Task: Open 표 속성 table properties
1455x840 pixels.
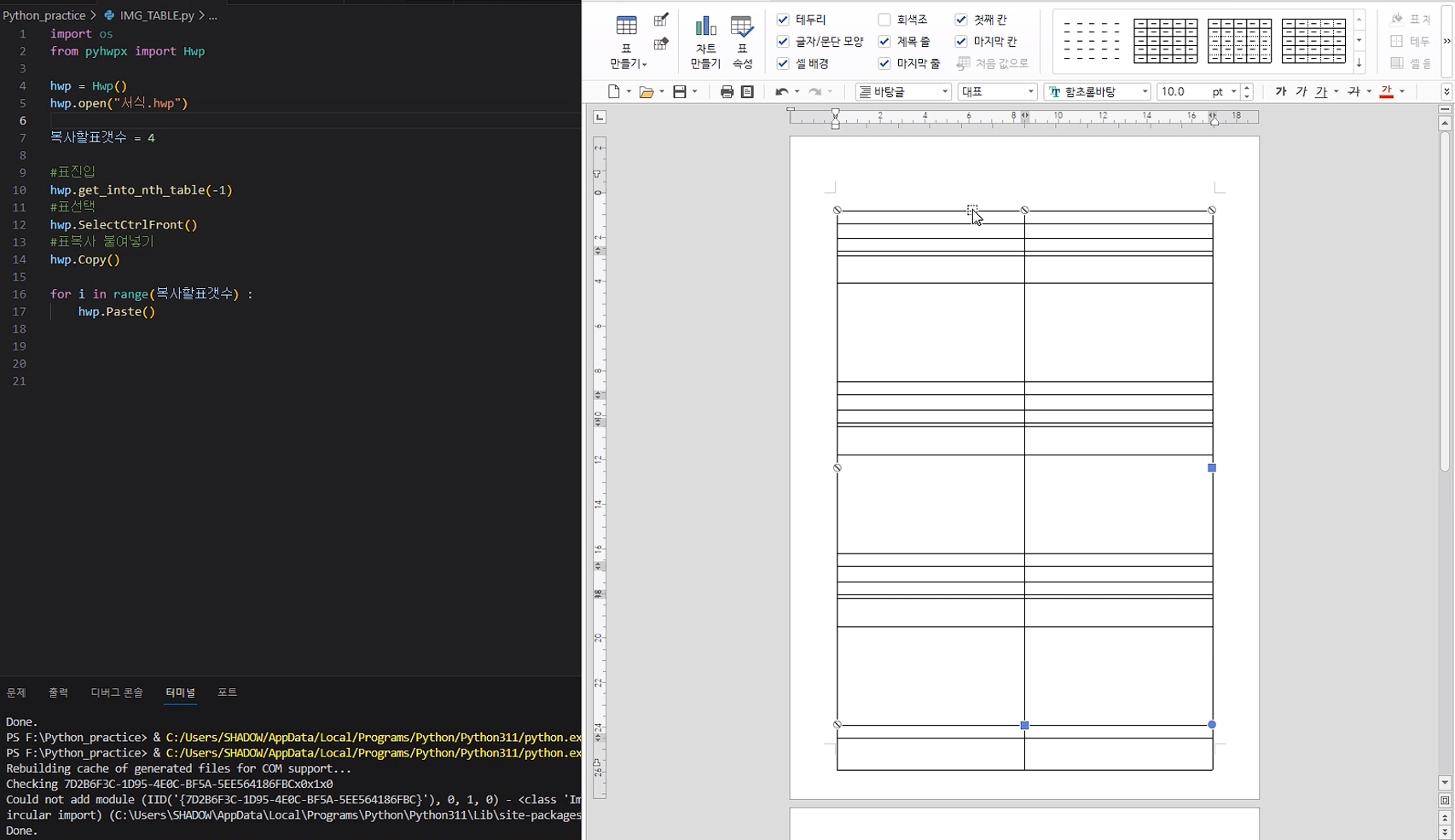Action: click(742, 42)
